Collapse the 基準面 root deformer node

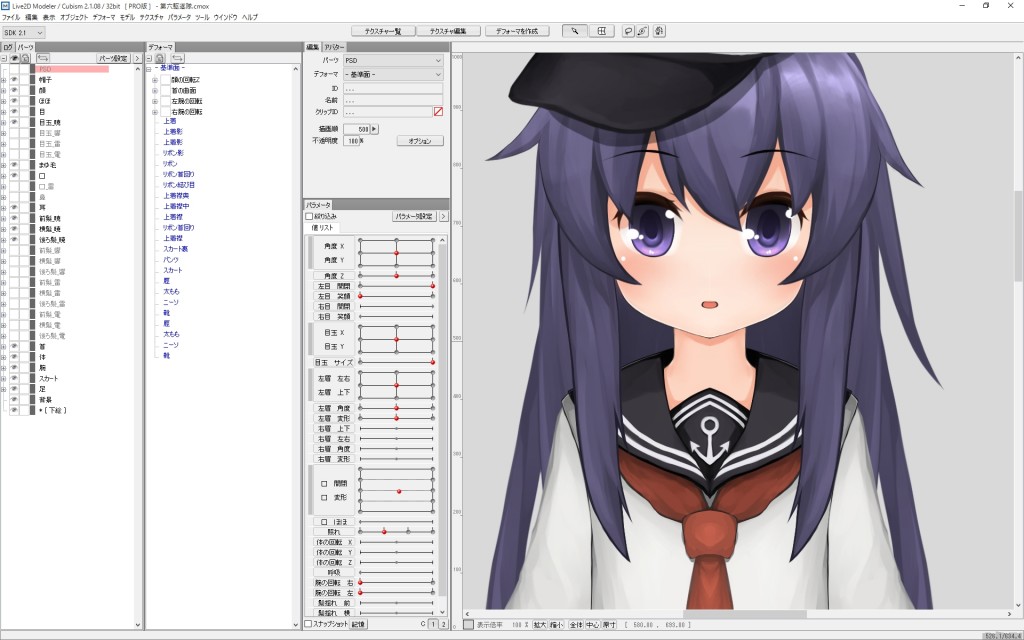(149, 69)
